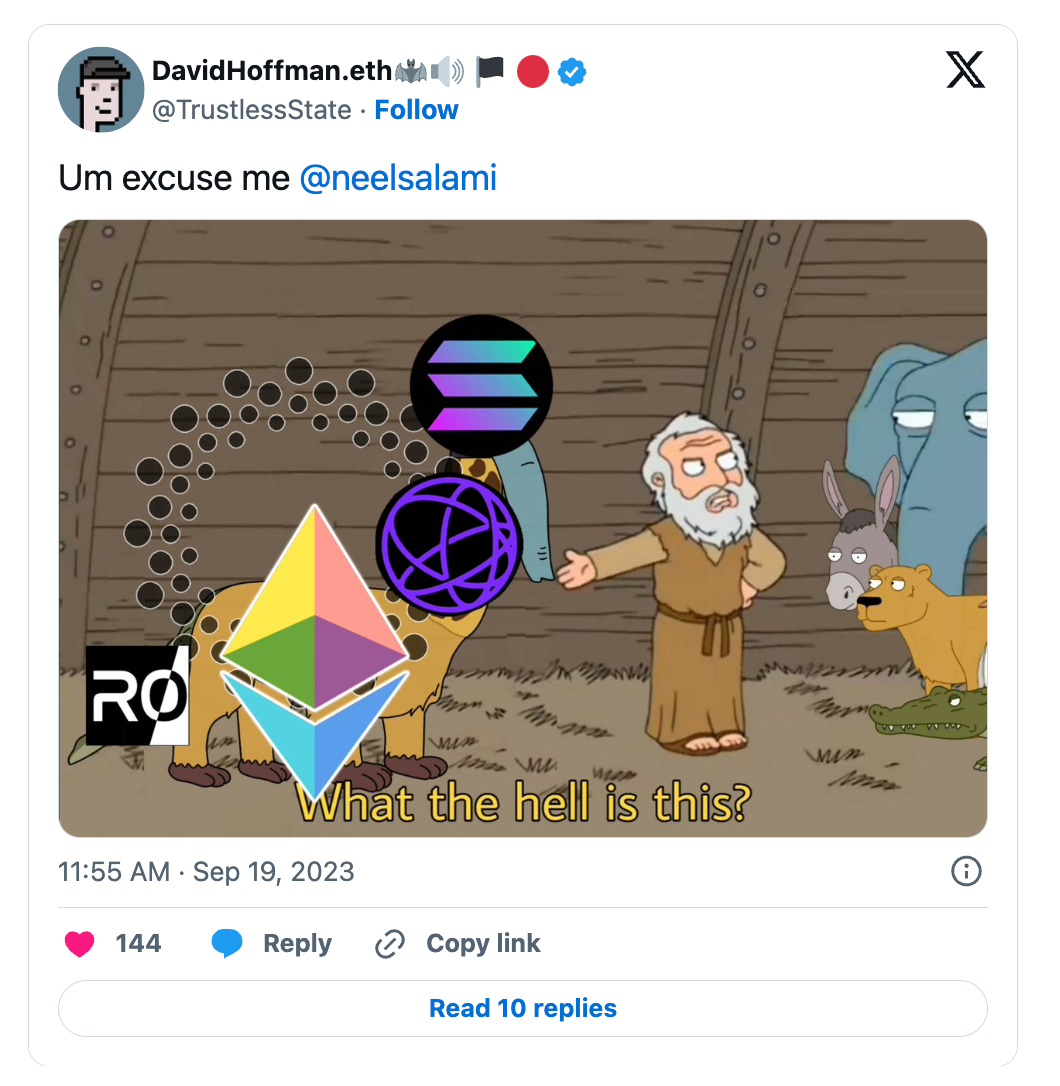Open DavidHoffman.eth display name
Image resolution: width=1060 pixels, height=1086 pixels.
tap(272, 71)
